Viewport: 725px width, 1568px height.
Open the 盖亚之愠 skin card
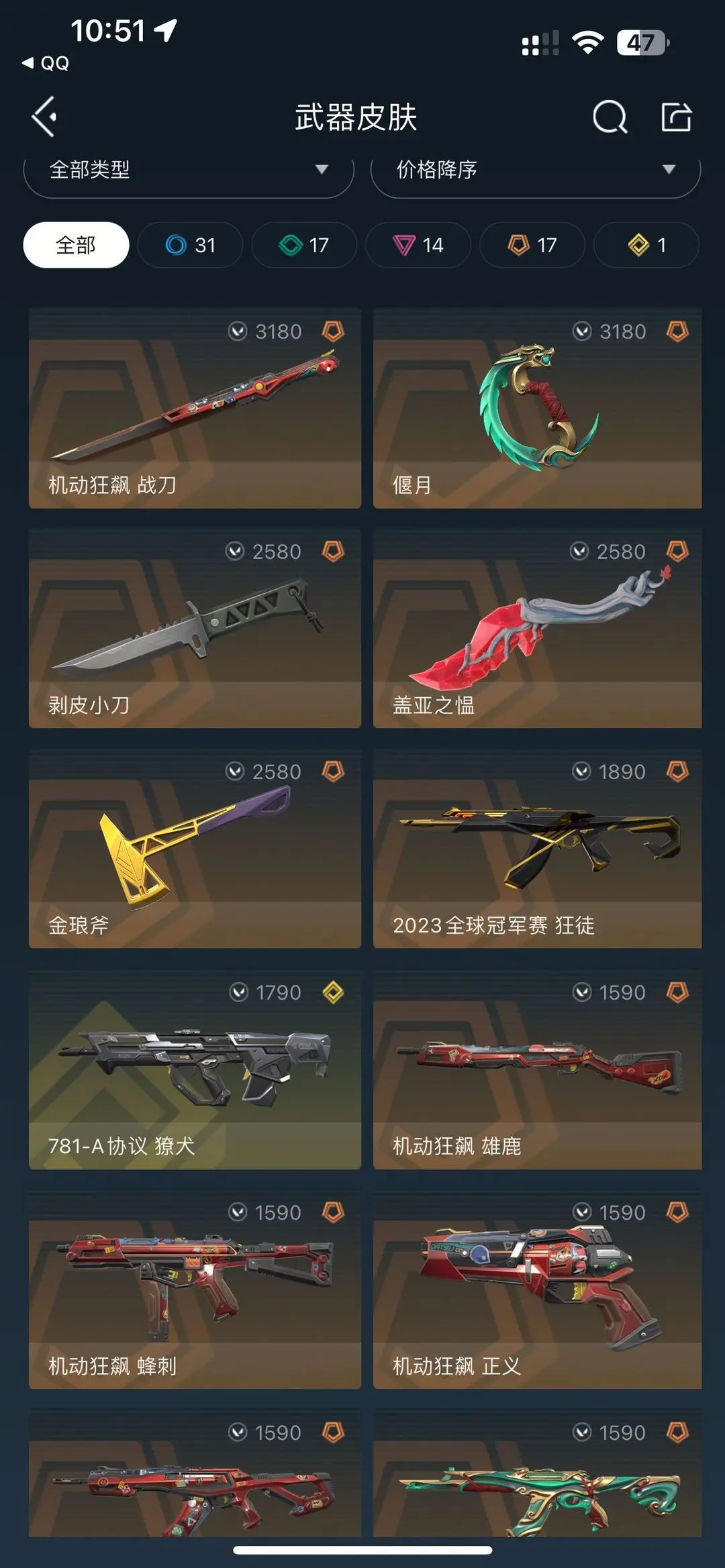(x=538, y=628)
